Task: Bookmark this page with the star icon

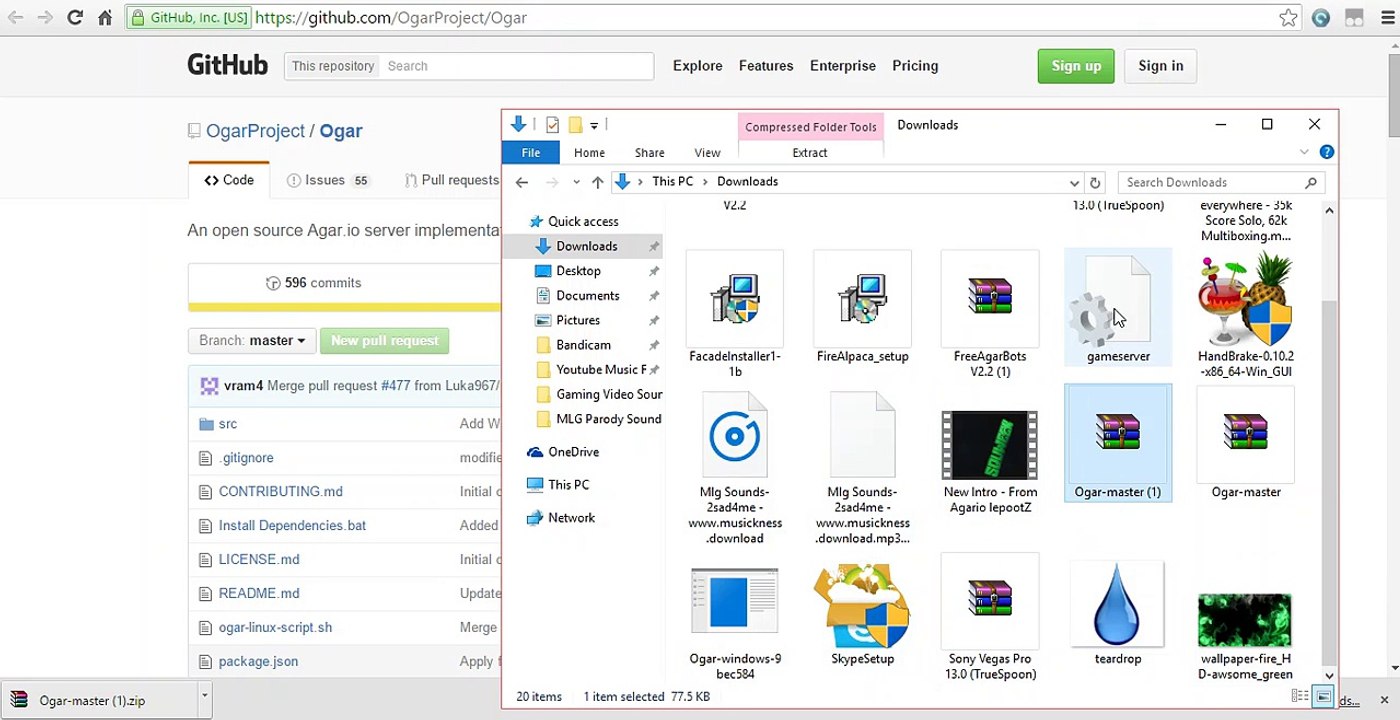Action: click(1289, 18)
